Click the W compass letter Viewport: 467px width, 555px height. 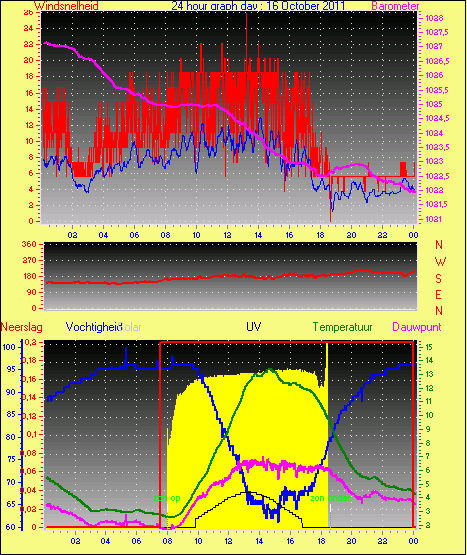coord(440,262)
